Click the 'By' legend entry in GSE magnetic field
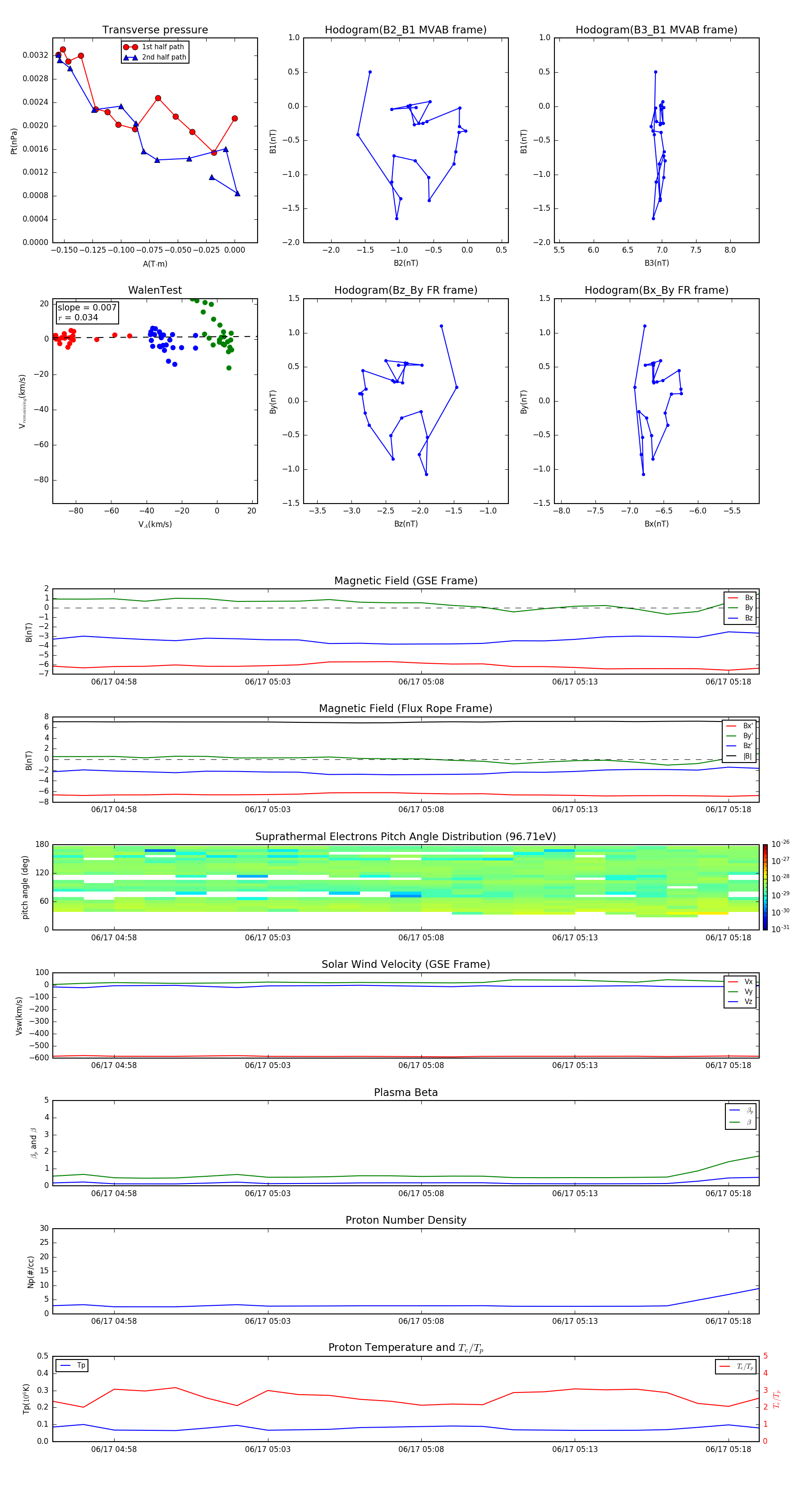812x1489 pixels. click(x=740, y=608)
